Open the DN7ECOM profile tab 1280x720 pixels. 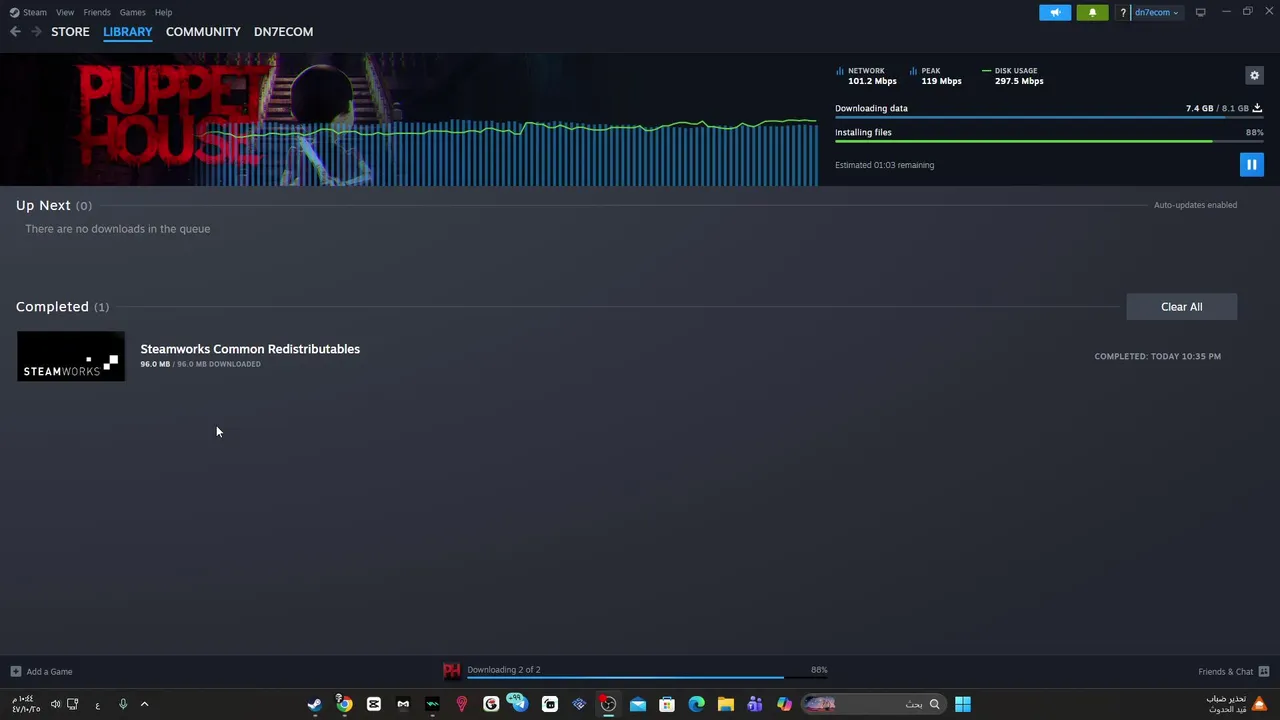(283, 32)
